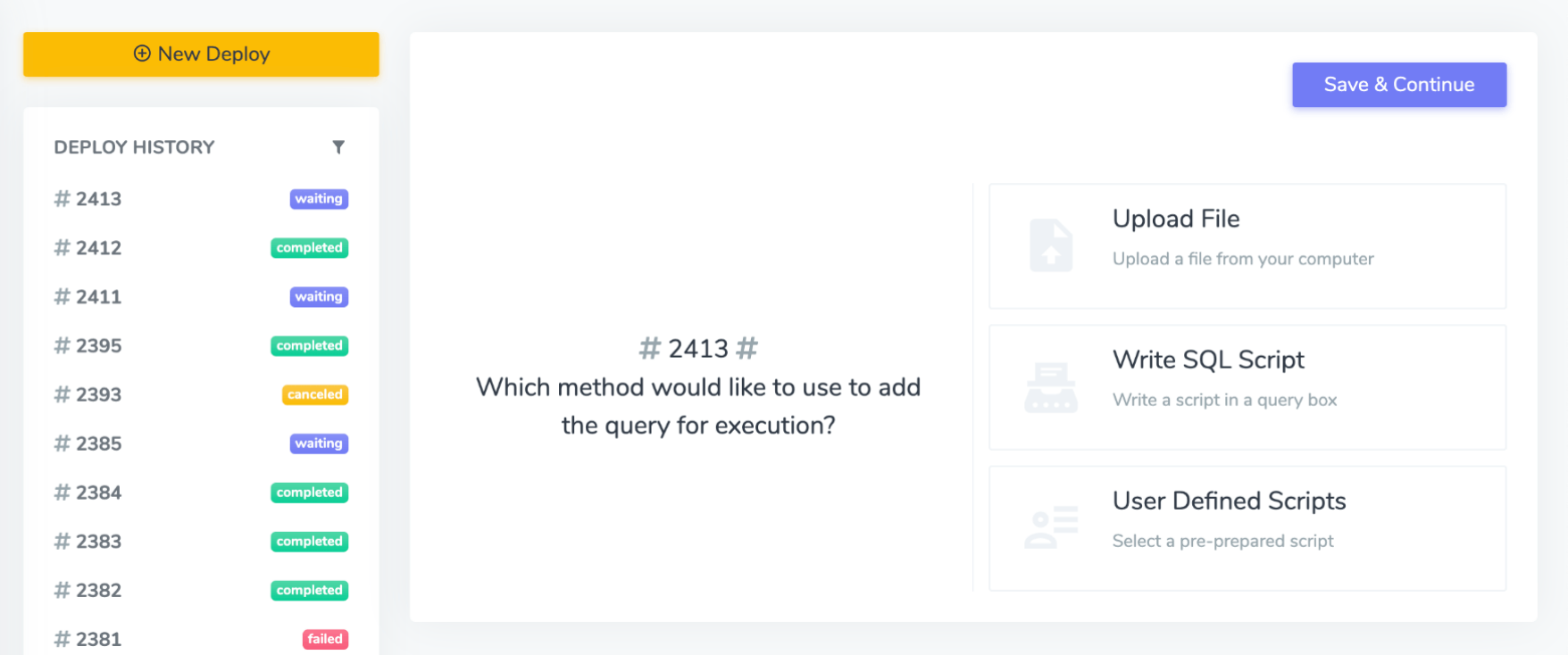The height and width of the screenshot is (655, 1568).
Task: Click the failed badge on deploy 2381
Action: click(x=325, y=639)
